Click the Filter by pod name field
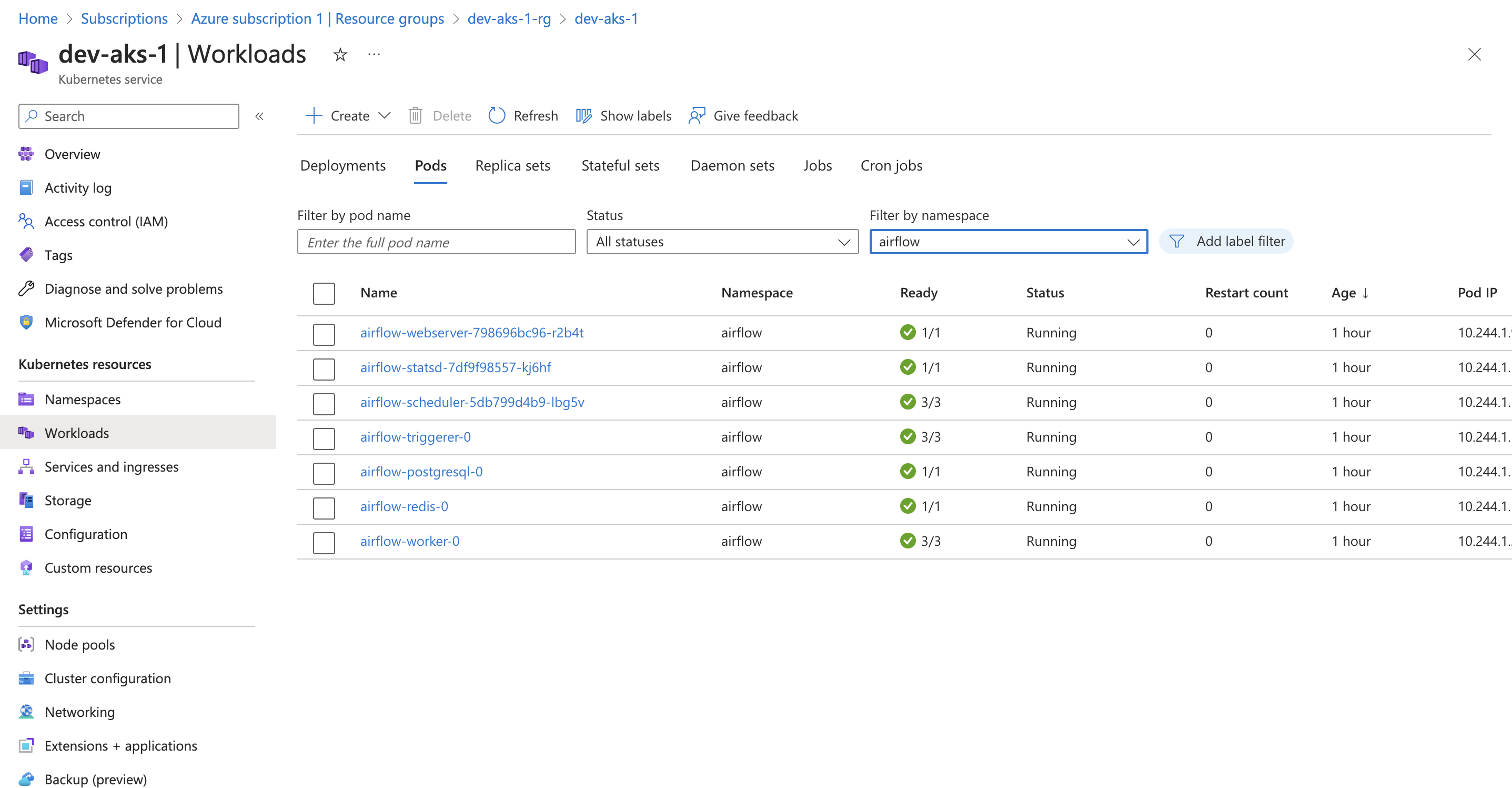This screenshot has width=1512, height=788. coord(436,242)
